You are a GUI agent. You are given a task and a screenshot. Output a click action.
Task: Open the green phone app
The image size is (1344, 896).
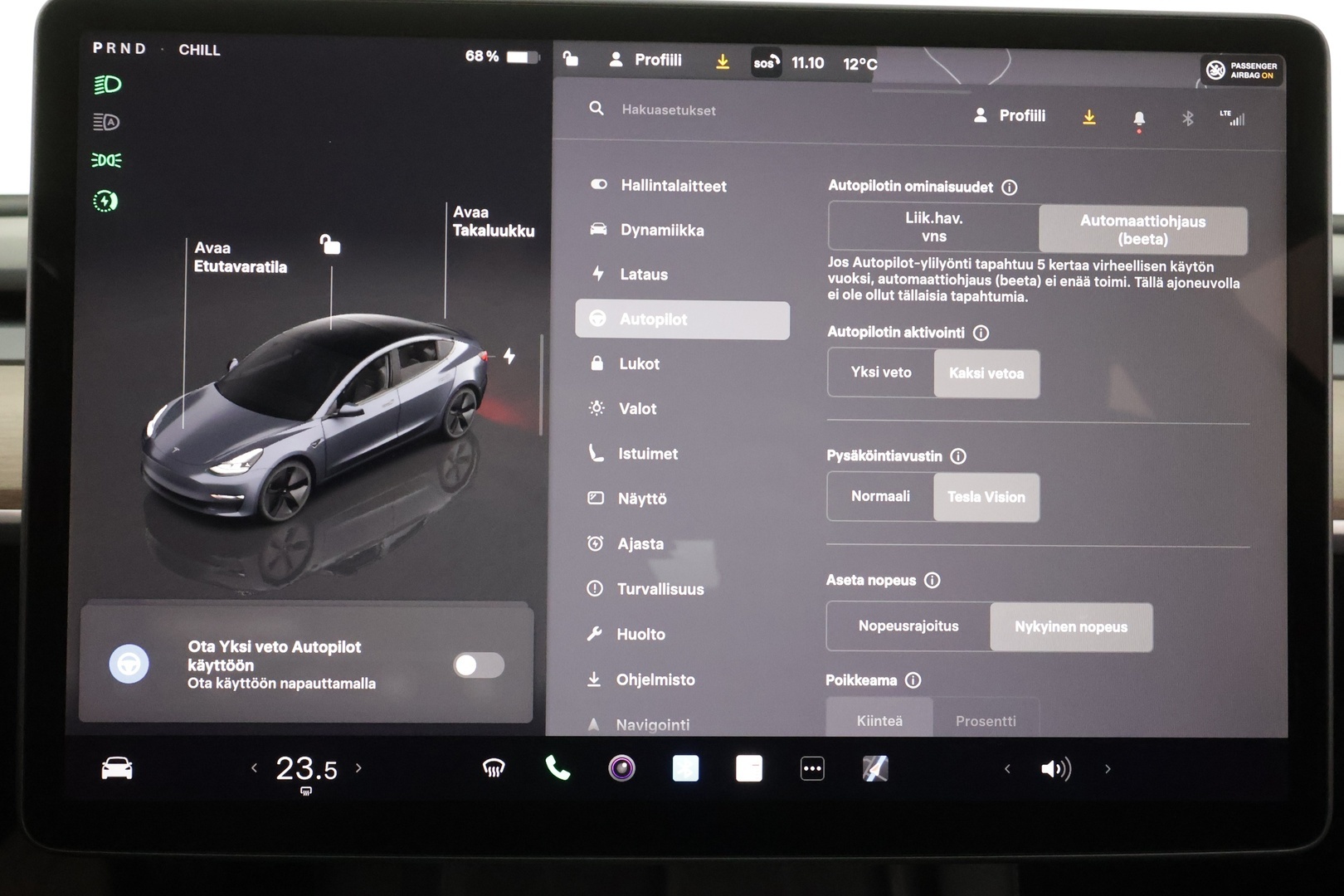point(558,768)
